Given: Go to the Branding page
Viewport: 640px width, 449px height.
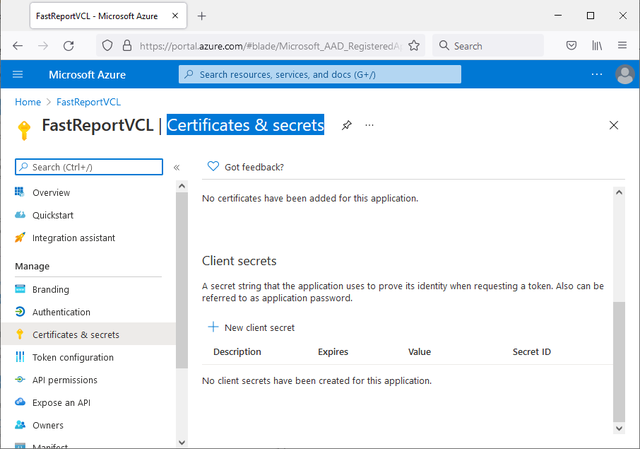Looking at the screenshot, I should [x=51, y=289].
